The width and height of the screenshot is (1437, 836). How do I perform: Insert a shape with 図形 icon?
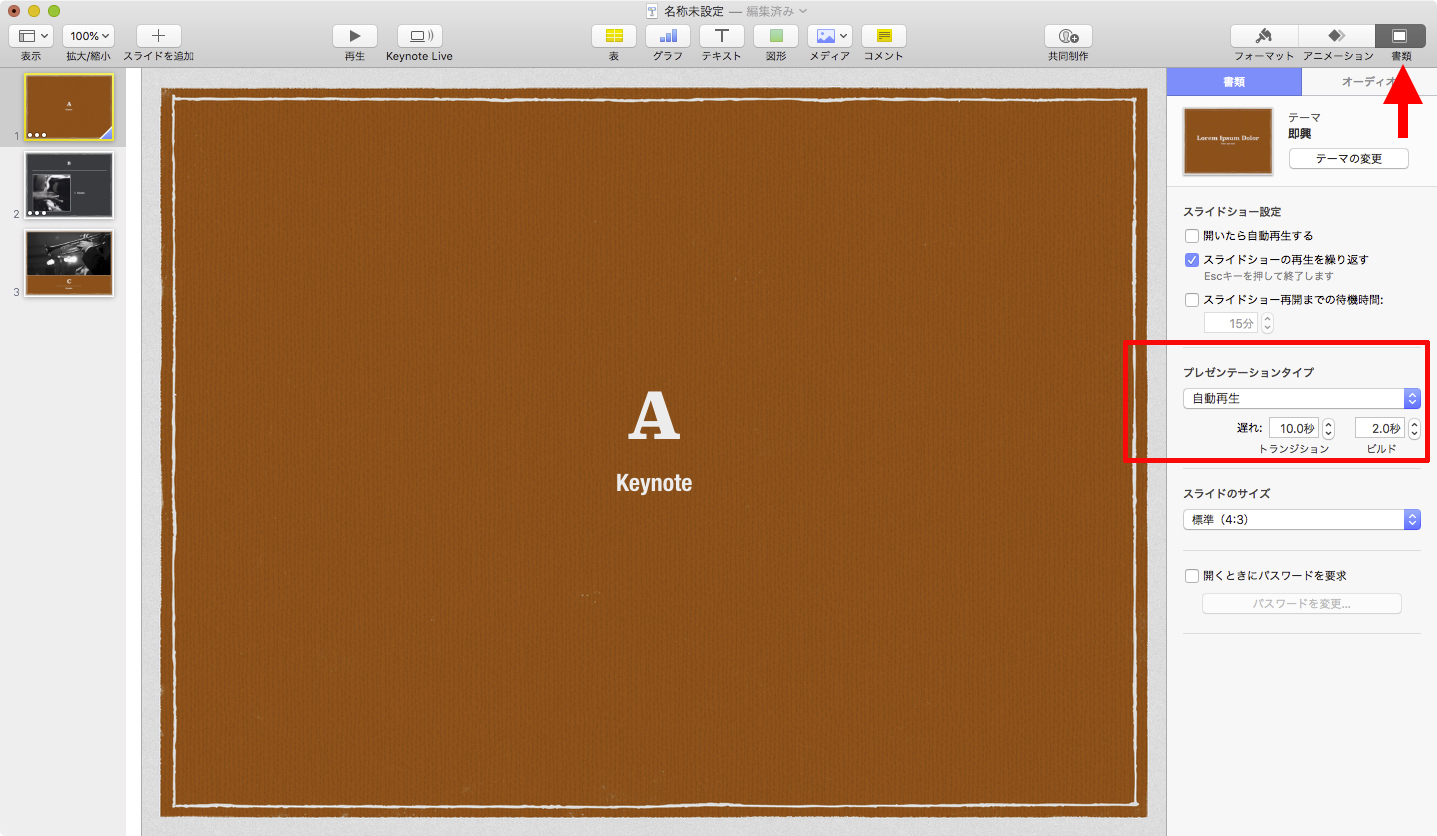click(776, 36)
